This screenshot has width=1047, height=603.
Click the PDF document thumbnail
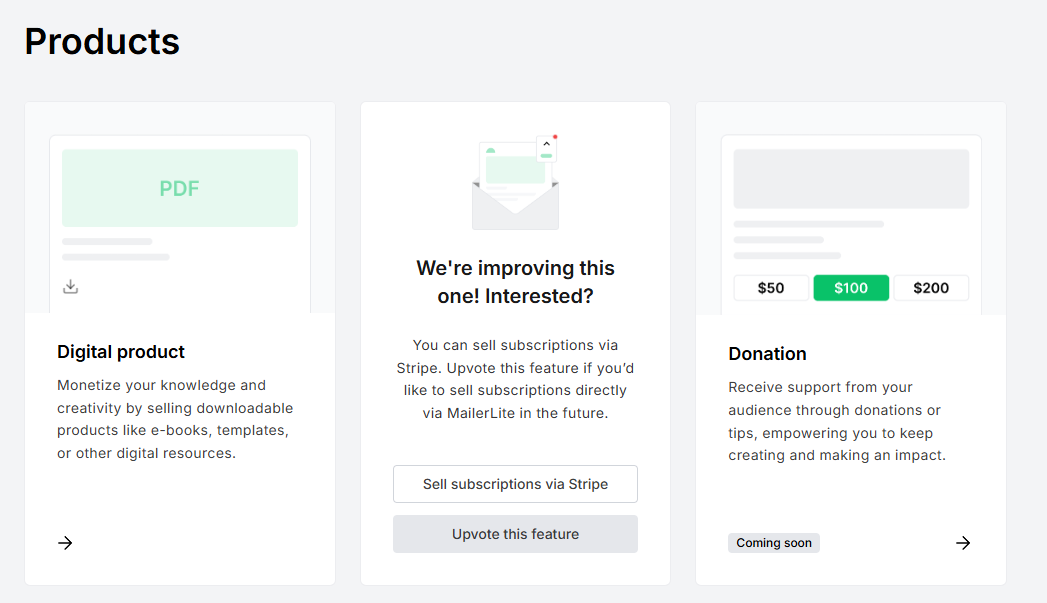180,187
